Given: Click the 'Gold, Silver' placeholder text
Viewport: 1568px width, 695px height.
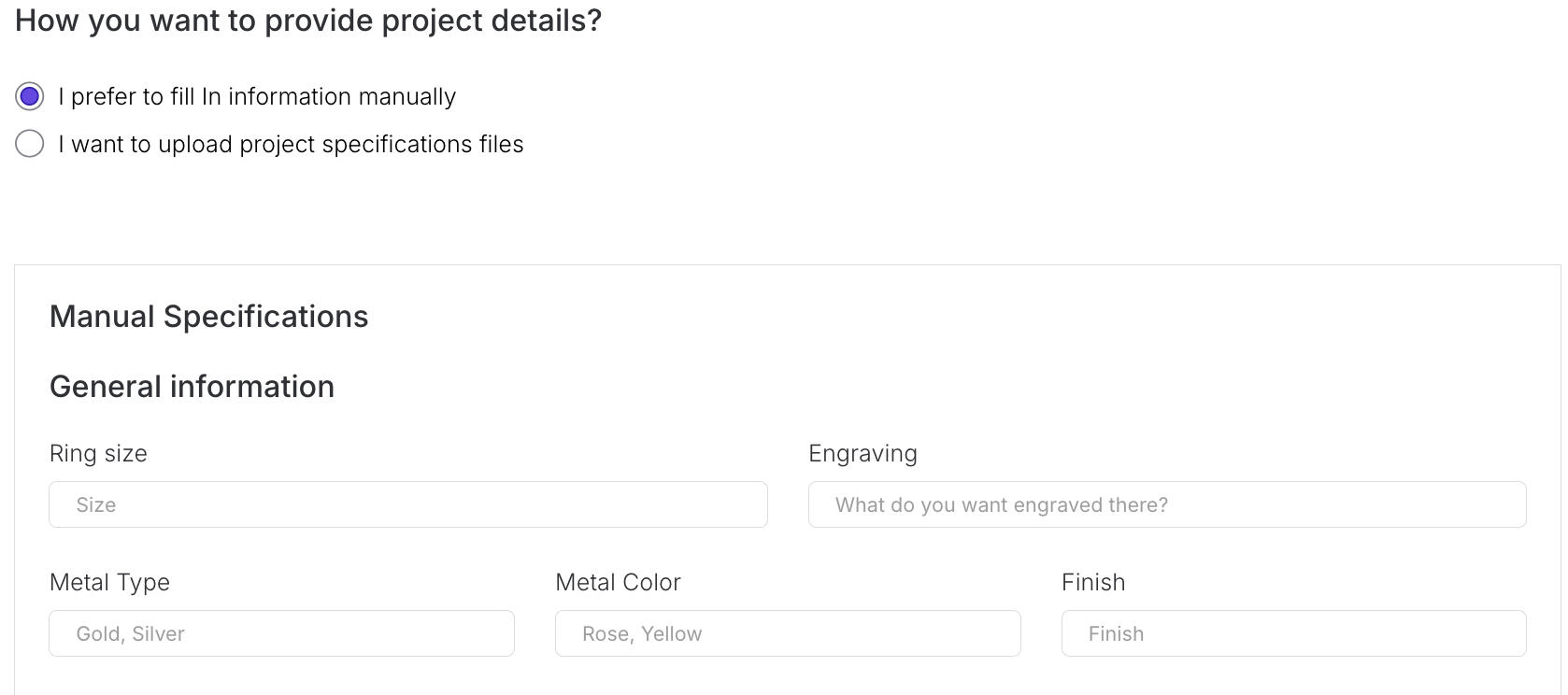Looking at the screenshot, I should click(x=130, y=633).
